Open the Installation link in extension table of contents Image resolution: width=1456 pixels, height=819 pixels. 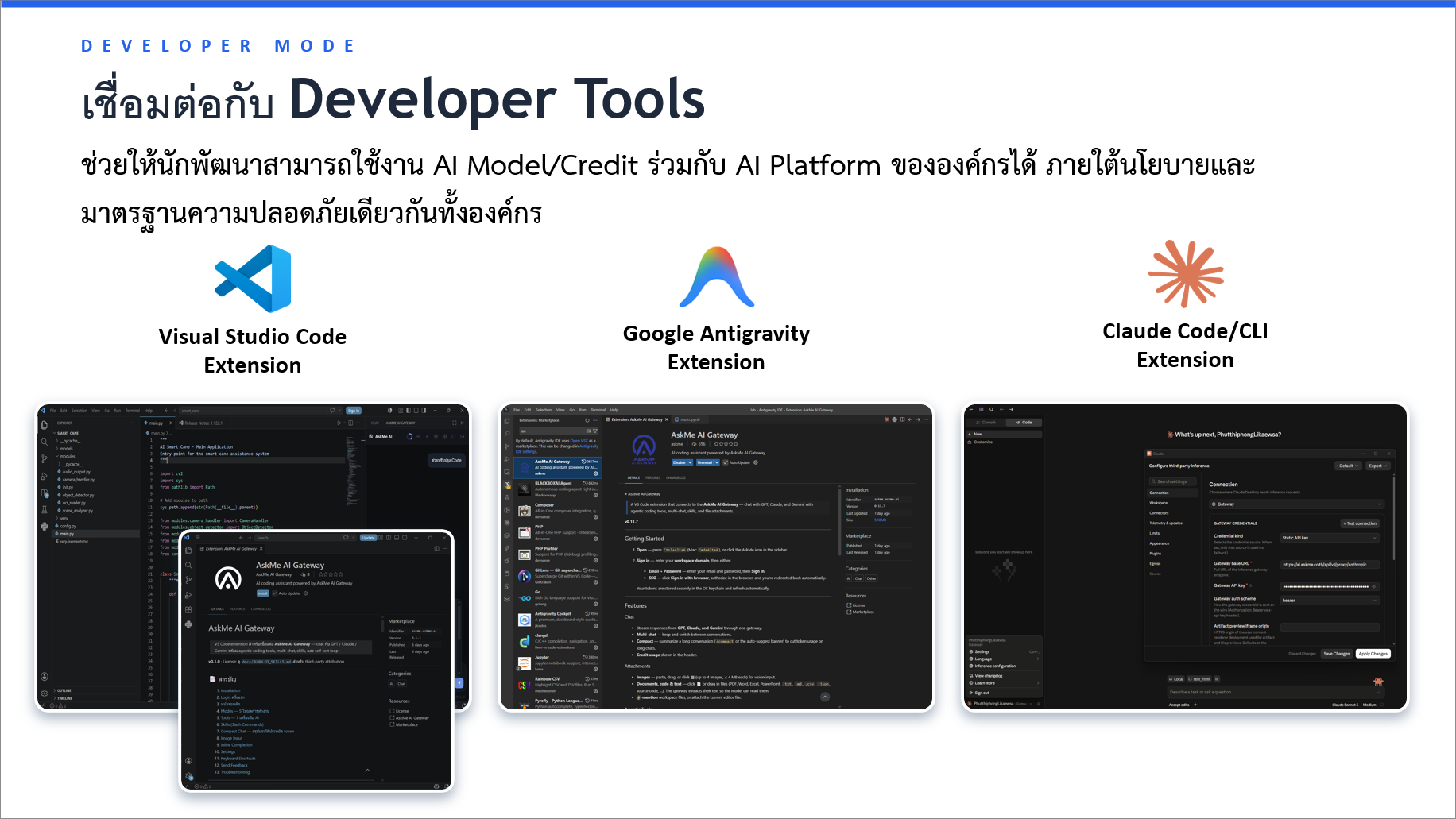pos(230,690)
